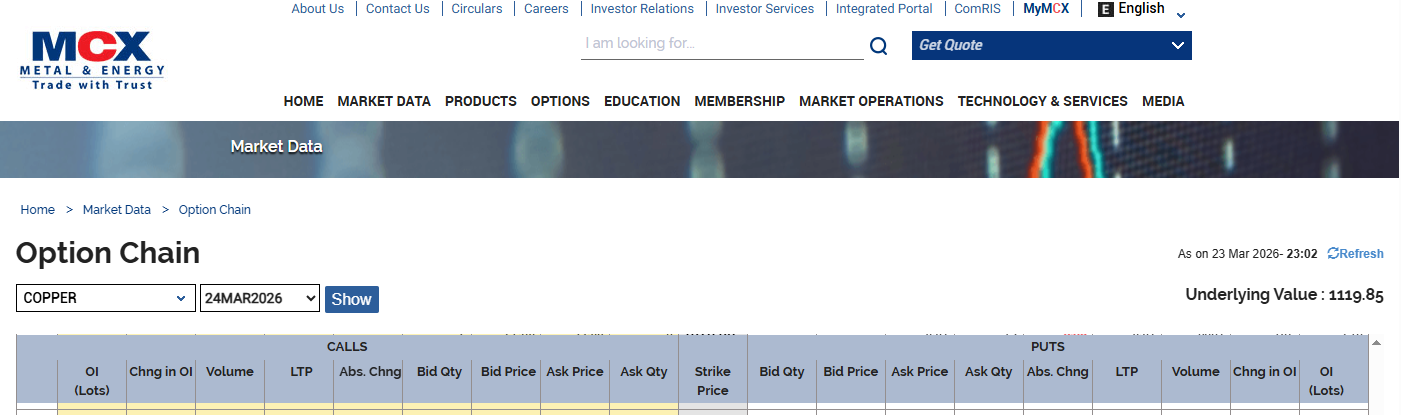Open the MyMCX link
Image resolution: width=1401 pixels, height=415 pixels.
[1046, 9]
